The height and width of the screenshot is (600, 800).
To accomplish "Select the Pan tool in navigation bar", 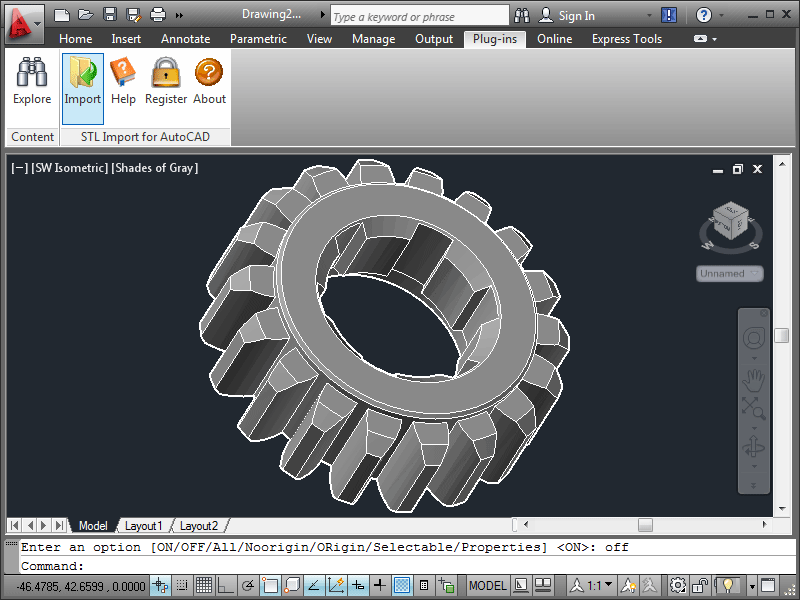I will (753, 380).
